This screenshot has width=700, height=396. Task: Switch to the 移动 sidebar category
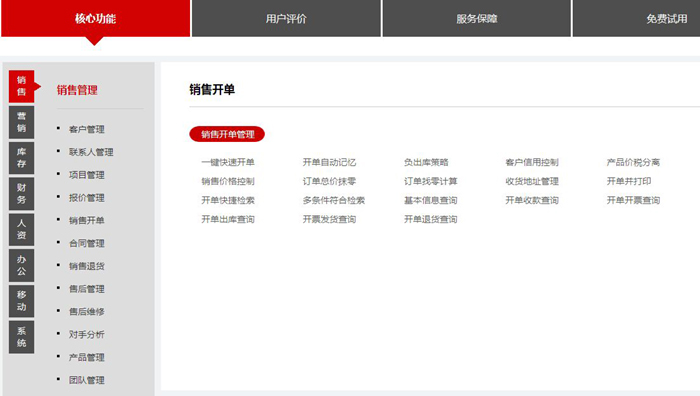tap(21, 301)
